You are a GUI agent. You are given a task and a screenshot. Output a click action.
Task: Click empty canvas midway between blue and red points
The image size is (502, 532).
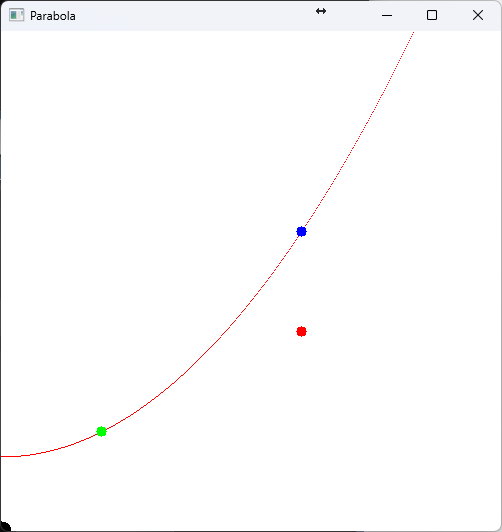(301, 282)
